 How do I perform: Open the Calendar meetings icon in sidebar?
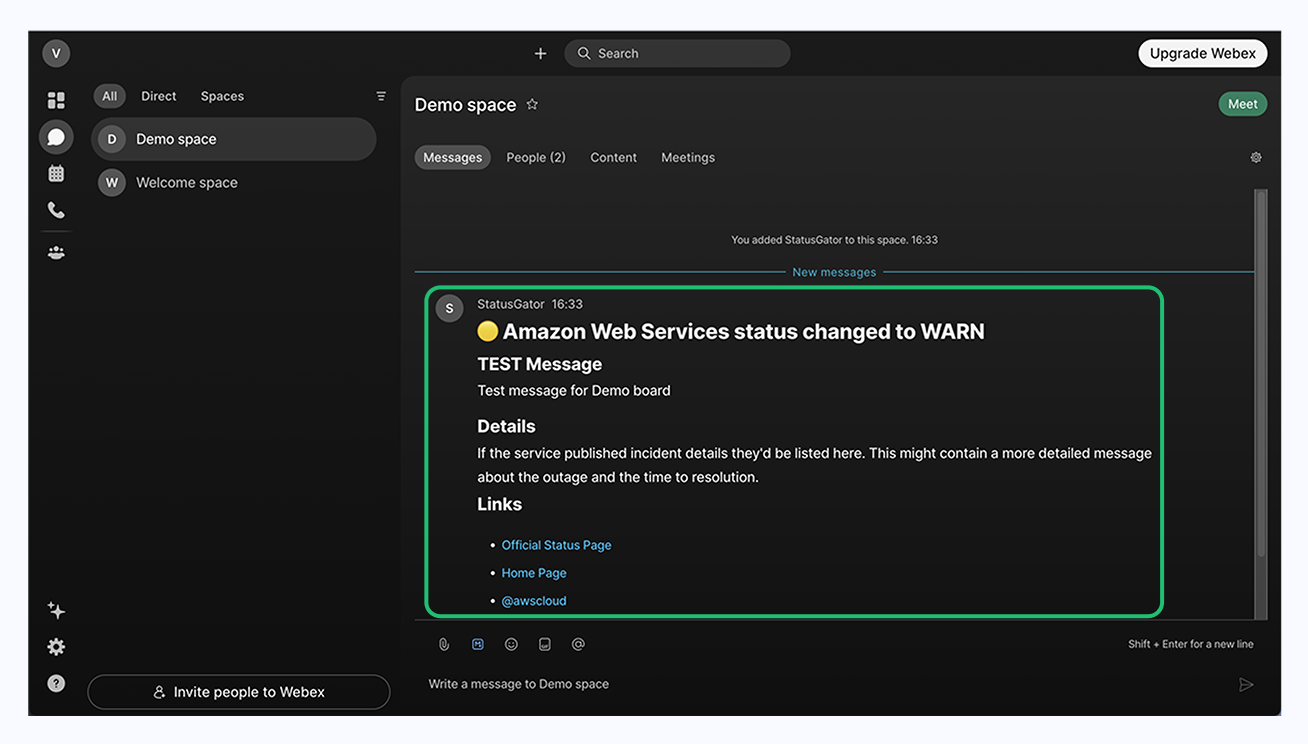[56, 174]
